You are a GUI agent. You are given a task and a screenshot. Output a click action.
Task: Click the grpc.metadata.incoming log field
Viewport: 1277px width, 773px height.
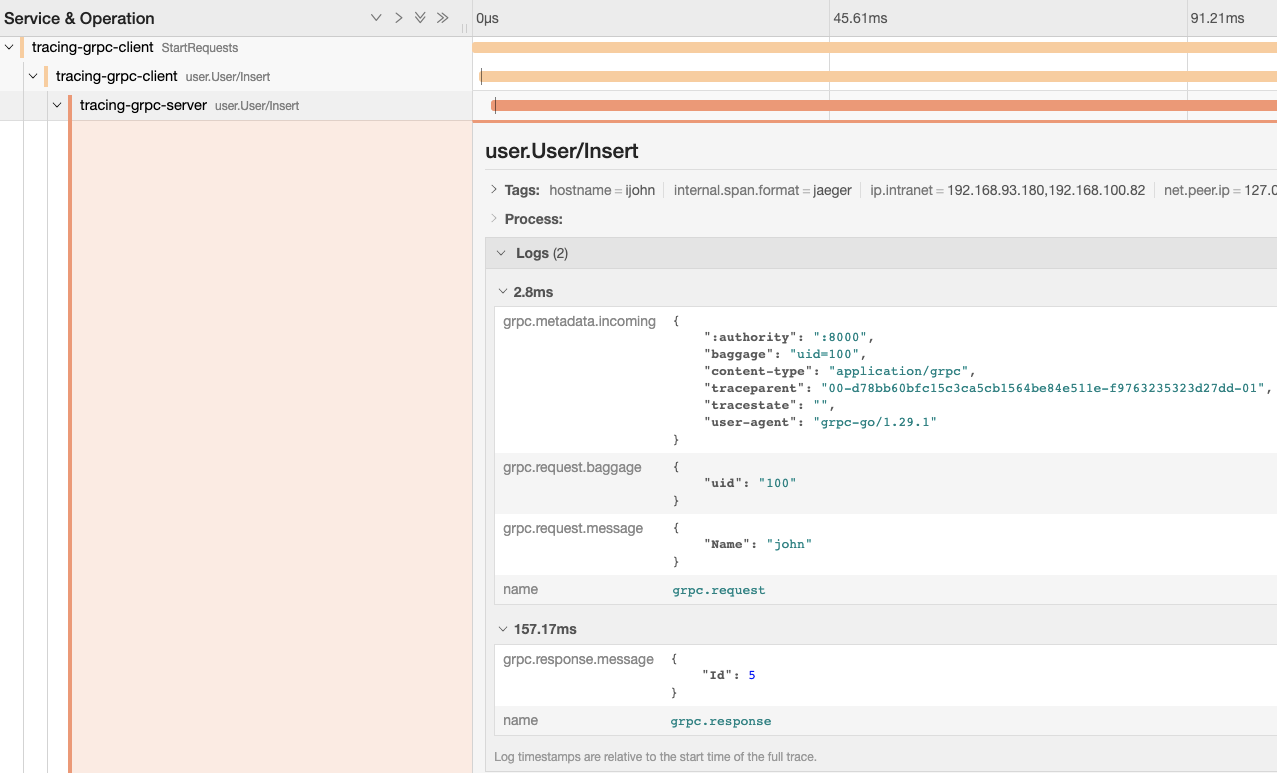pos(579,321)
